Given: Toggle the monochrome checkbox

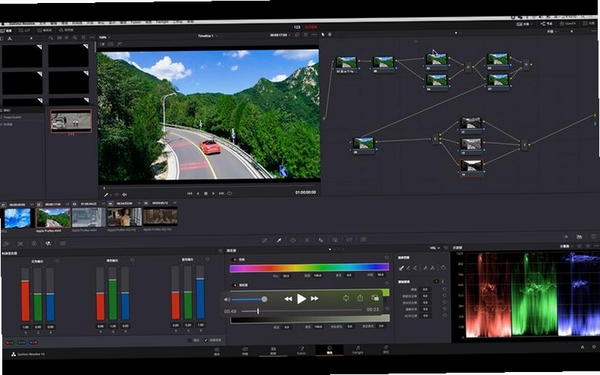Looking at the screenshot, I should tap(190, 340).
